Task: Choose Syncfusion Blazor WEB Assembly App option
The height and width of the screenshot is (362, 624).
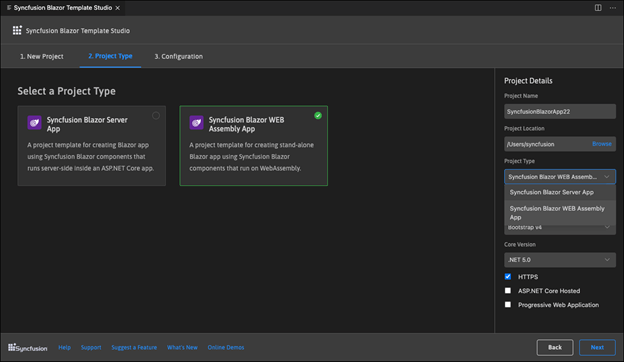Action: (560, 213)
